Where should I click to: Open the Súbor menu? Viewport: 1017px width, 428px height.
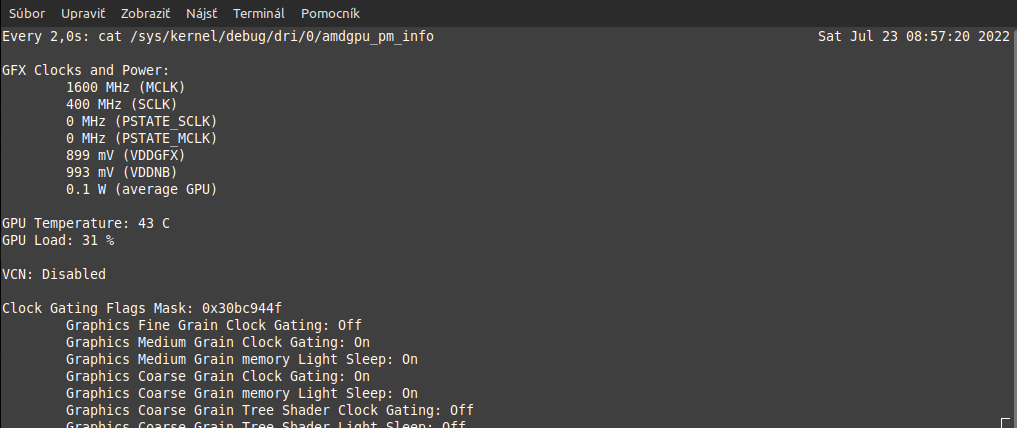pos(27,14)
